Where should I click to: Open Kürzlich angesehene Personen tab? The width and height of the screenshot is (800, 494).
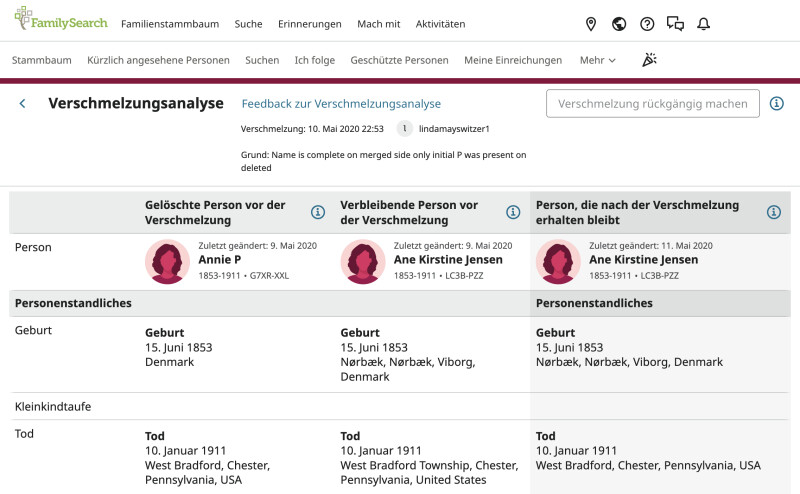coord(158,60)
